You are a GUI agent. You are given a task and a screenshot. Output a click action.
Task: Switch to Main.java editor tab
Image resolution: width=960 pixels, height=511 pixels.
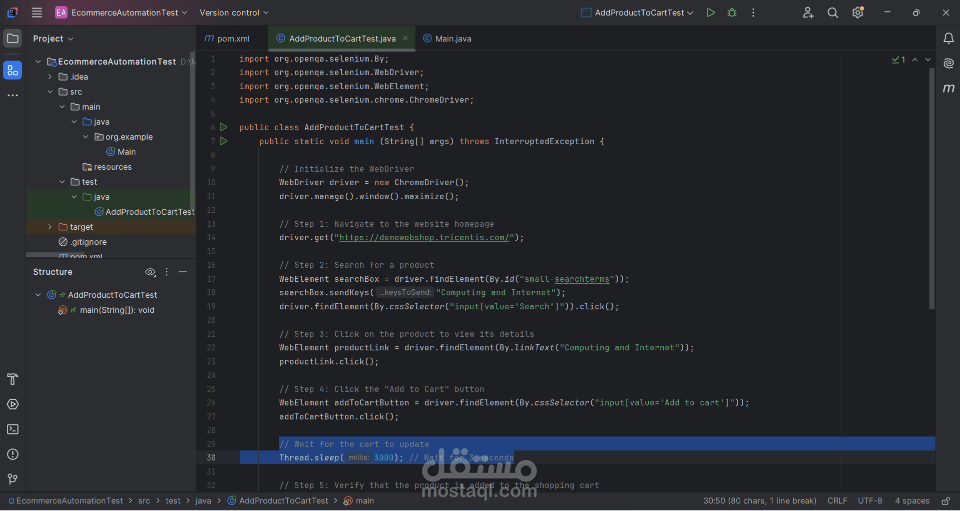point(447,39)
